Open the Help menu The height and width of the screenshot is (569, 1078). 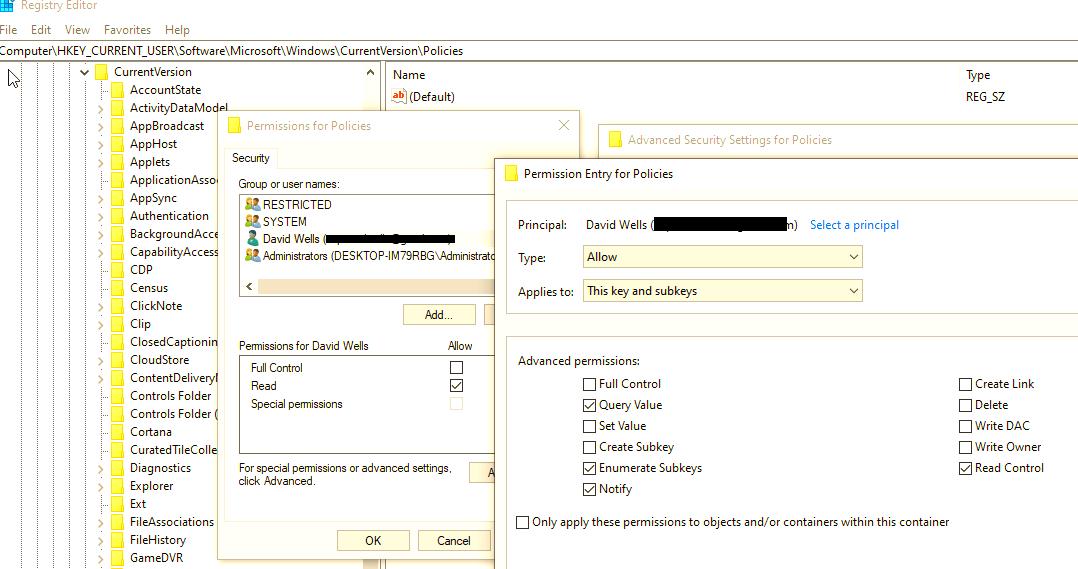pos(177,30)
